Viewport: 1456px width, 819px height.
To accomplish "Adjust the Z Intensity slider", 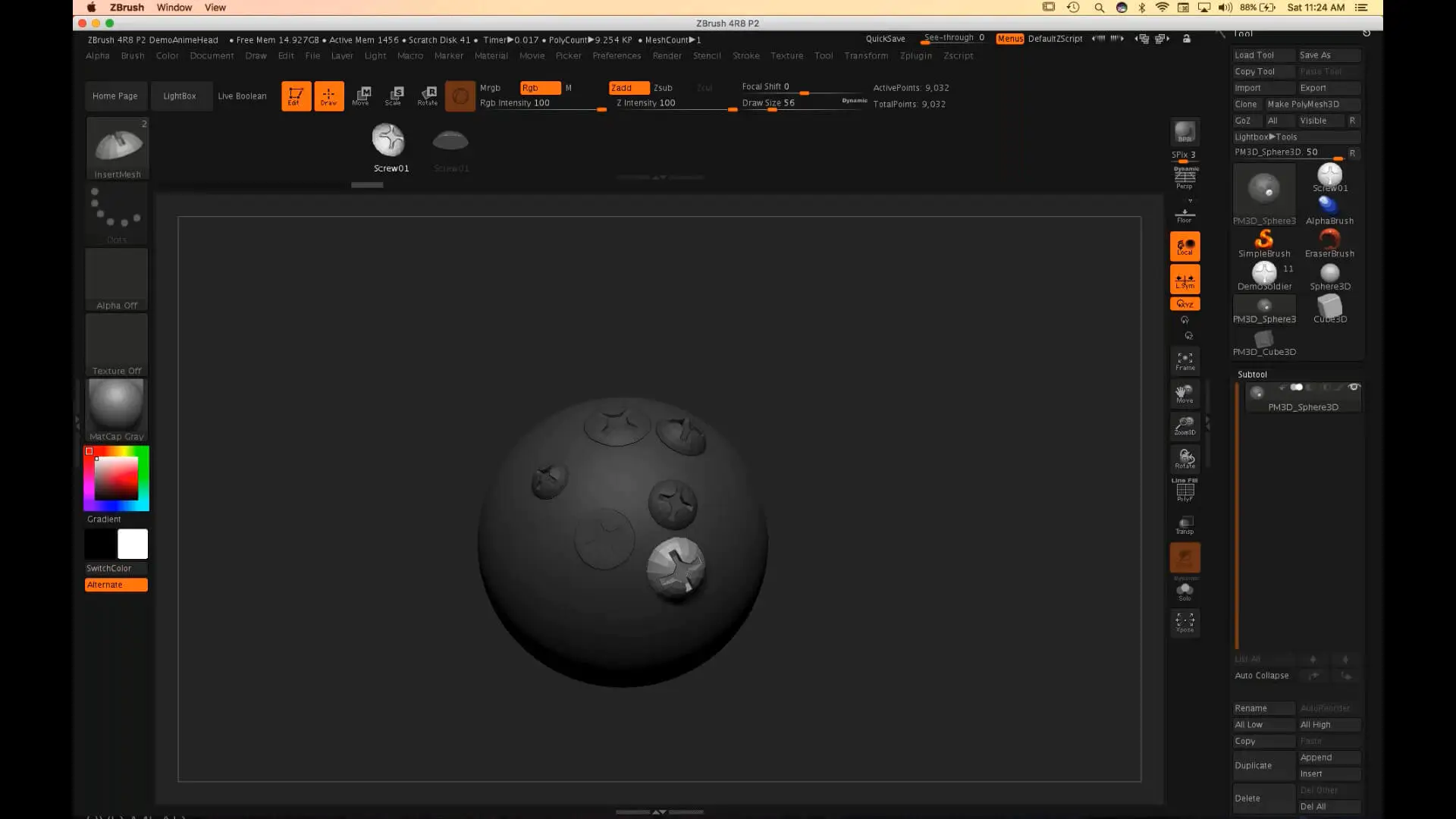I will pyautogui.click(x=676, y=104).
